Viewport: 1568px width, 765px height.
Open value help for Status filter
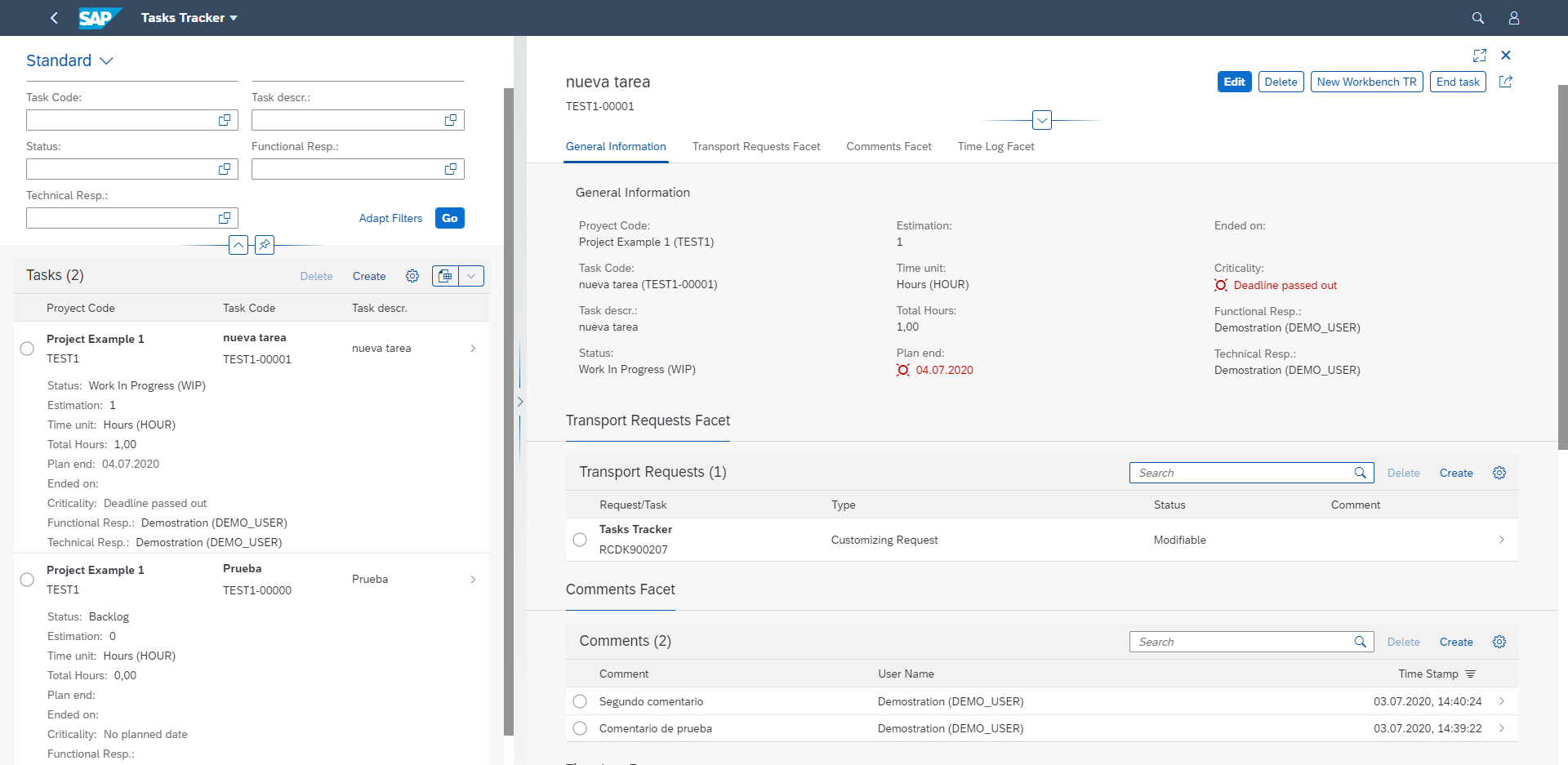(225, 169)
